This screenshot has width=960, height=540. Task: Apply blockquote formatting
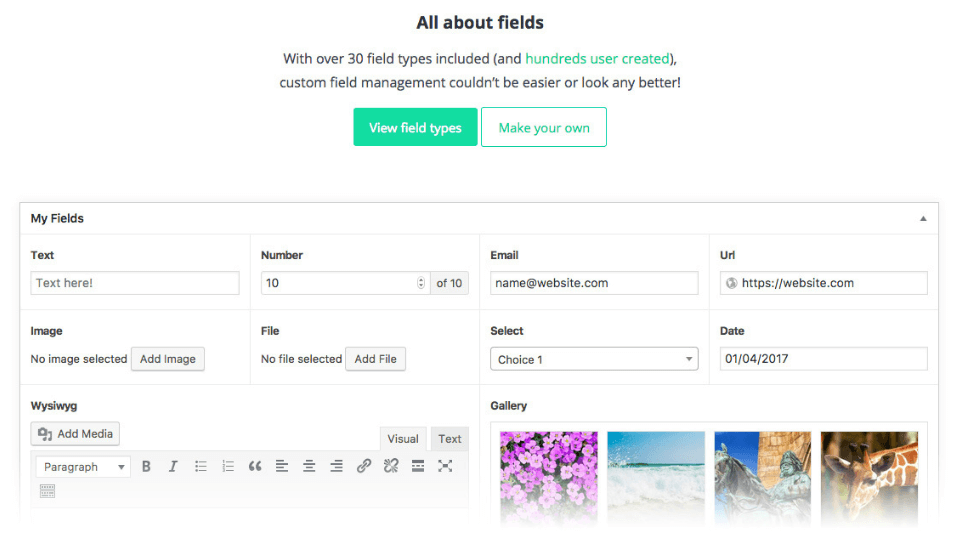tap(255, 467)
